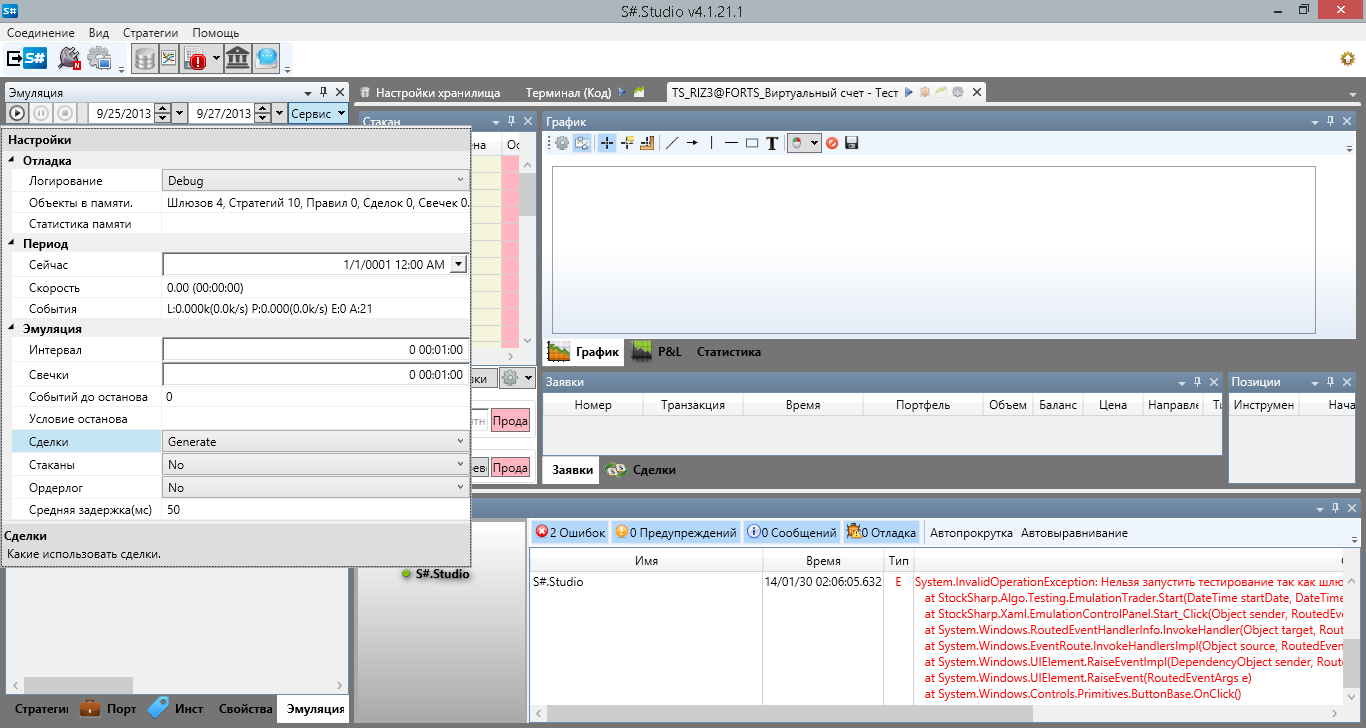The image size is (1366, 728).
Task: Toggle the 2 Ошибок filter
Action: [570, 533]
